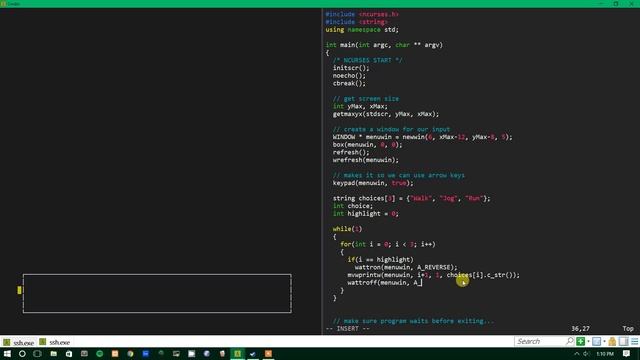The image size is (640, 360).
Task: Open Microsoft Store from the taskbar
Action: tap(69, 353)
